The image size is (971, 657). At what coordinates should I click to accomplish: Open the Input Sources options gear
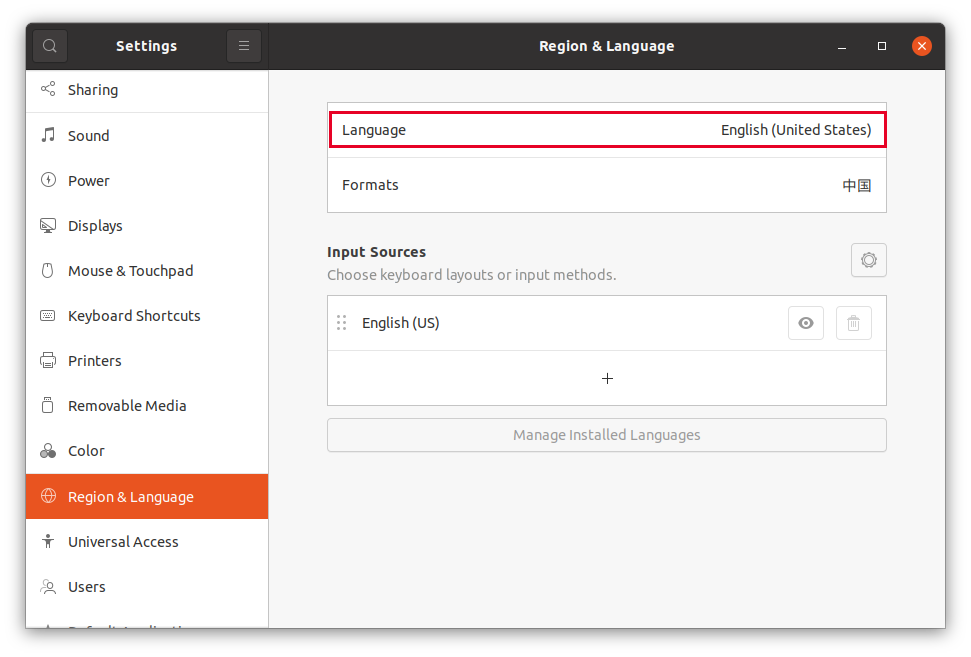pos(868,260)
